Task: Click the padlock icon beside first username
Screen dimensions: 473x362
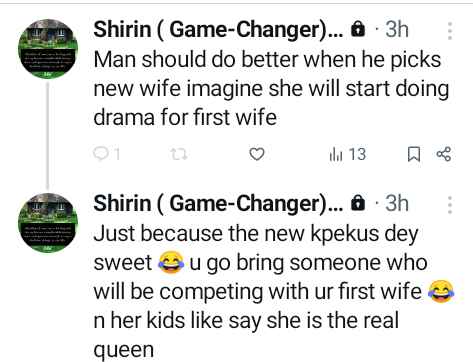Action: tap(358, 29)
